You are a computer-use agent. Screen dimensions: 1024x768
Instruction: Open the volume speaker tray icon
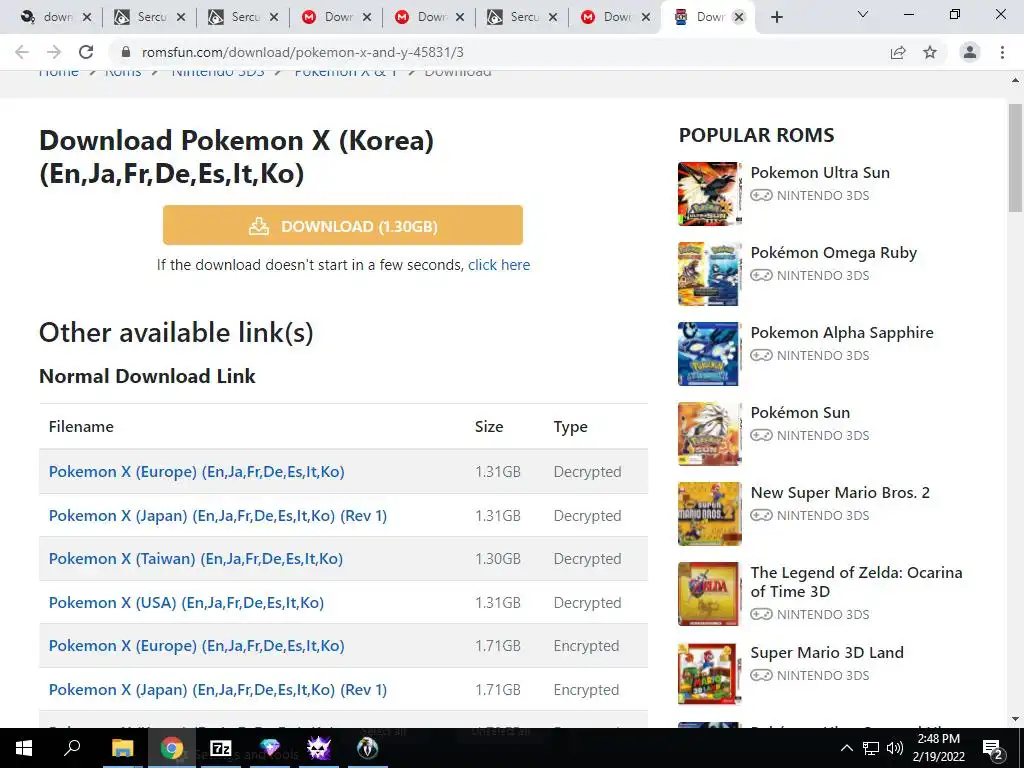click(895, 748)
